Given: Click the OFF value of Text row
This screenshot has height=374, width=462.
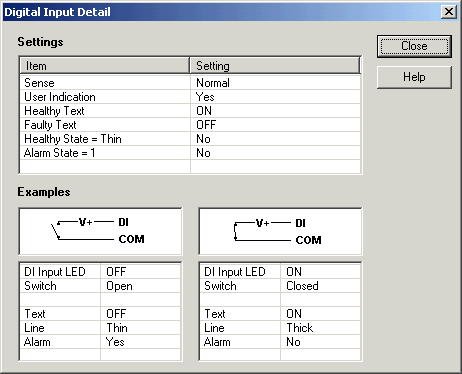Looking at the screenshot, I should (x=116, y=314).
